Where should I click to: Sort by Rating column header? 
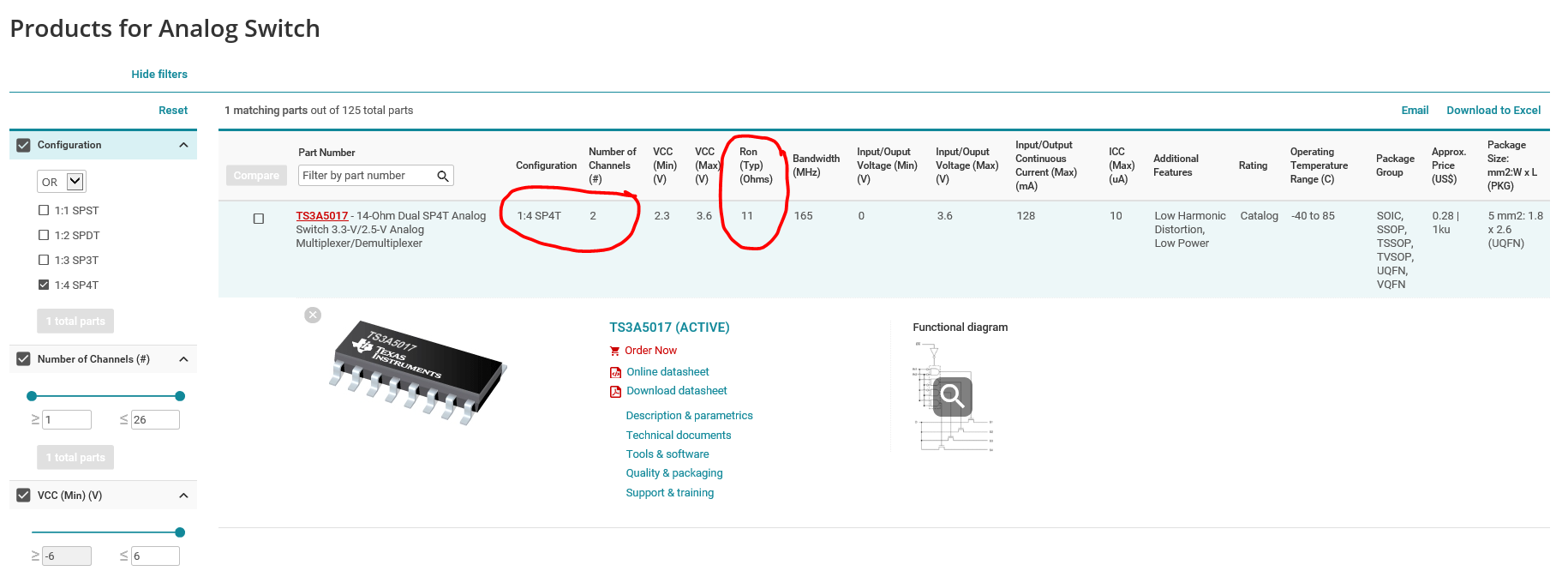(1253, 165)
